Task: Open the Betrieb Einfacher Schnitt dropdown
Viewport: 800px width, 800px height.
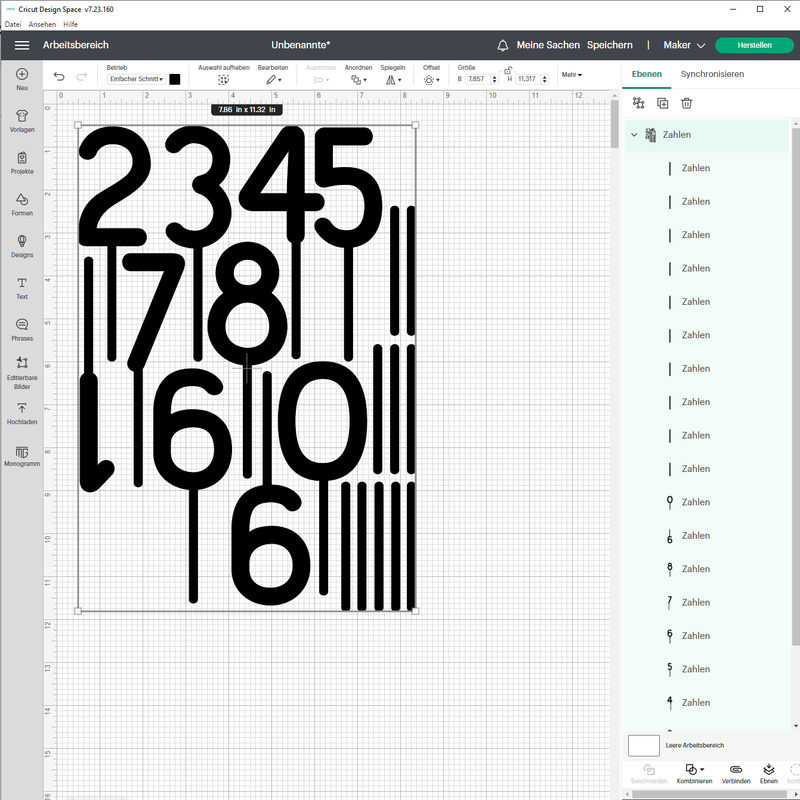Action: point(136,79)
